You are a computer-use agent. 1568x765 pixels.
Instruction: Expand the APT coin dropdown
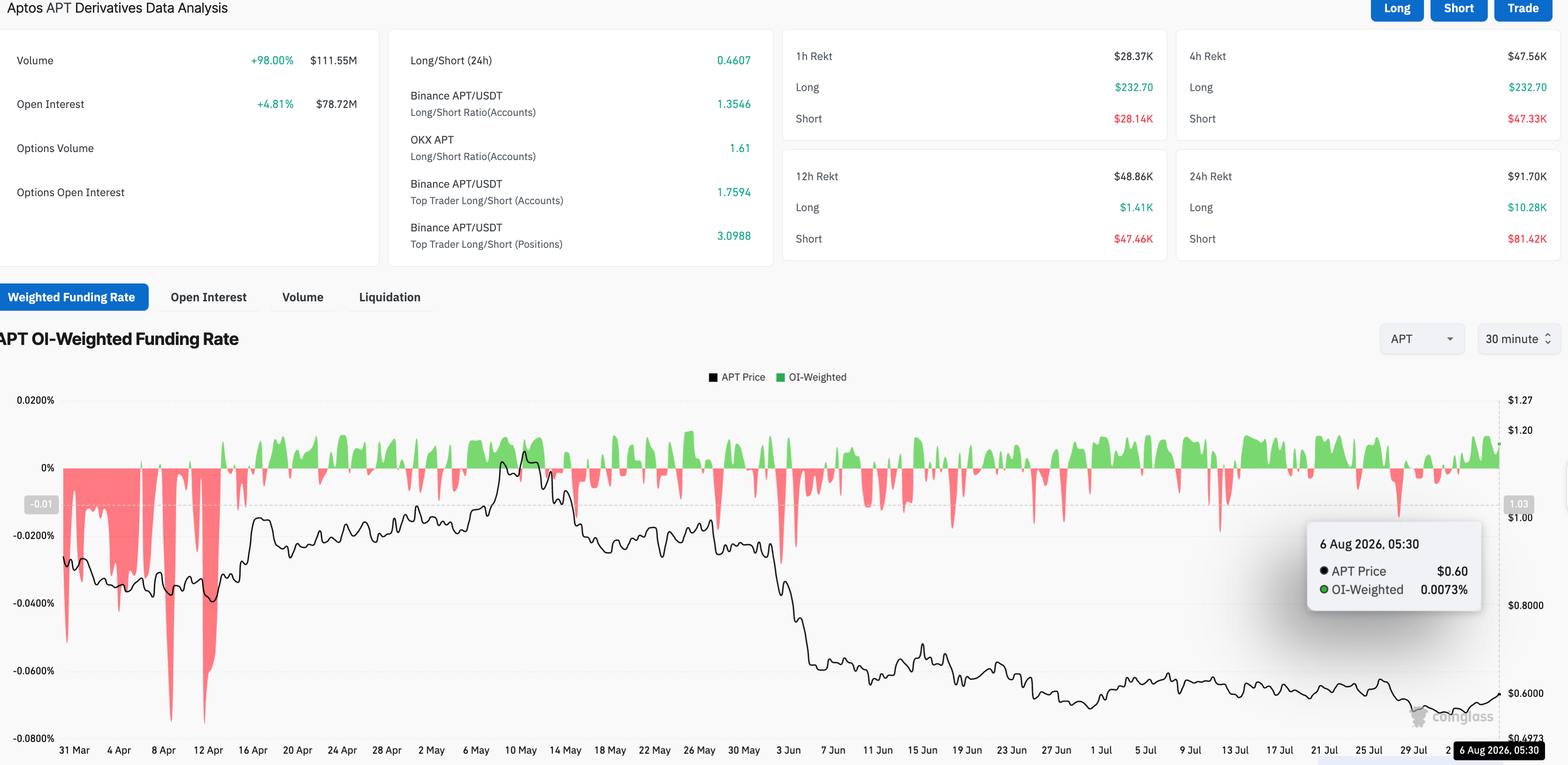click(1422, 339)
